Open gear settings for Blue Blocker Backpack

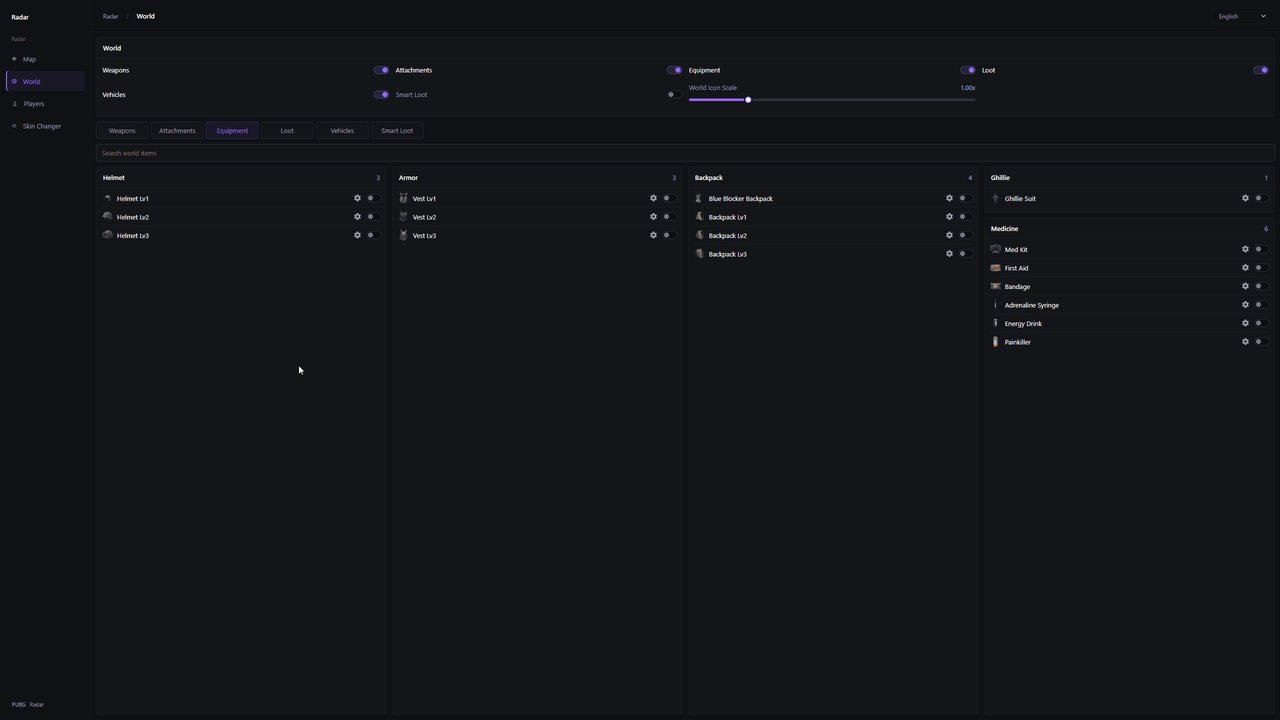949,198
